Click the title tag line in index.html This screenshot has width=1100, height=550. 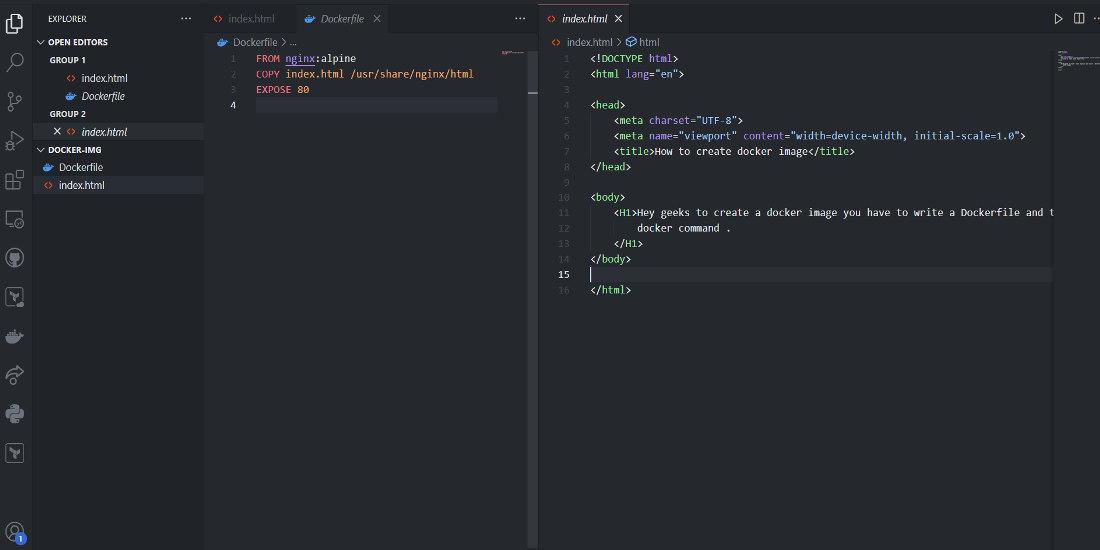(x=734, y=151)
